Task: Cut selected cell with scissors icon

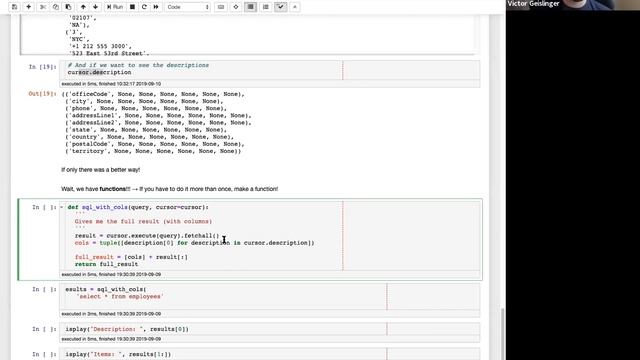Action: (43, 7)
